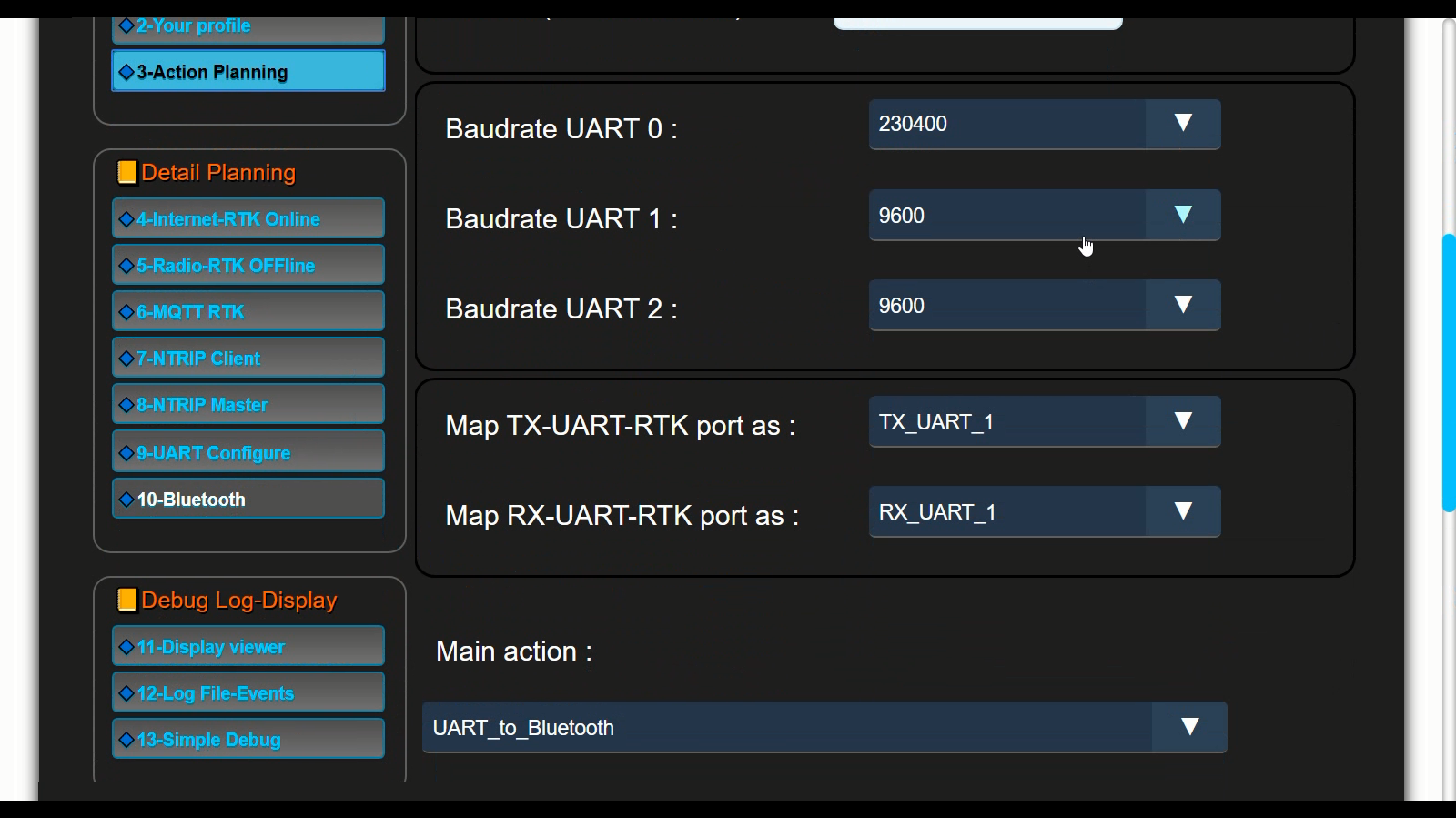
Task: Open 13-Simple Debug page
Action: pos(248,740)
